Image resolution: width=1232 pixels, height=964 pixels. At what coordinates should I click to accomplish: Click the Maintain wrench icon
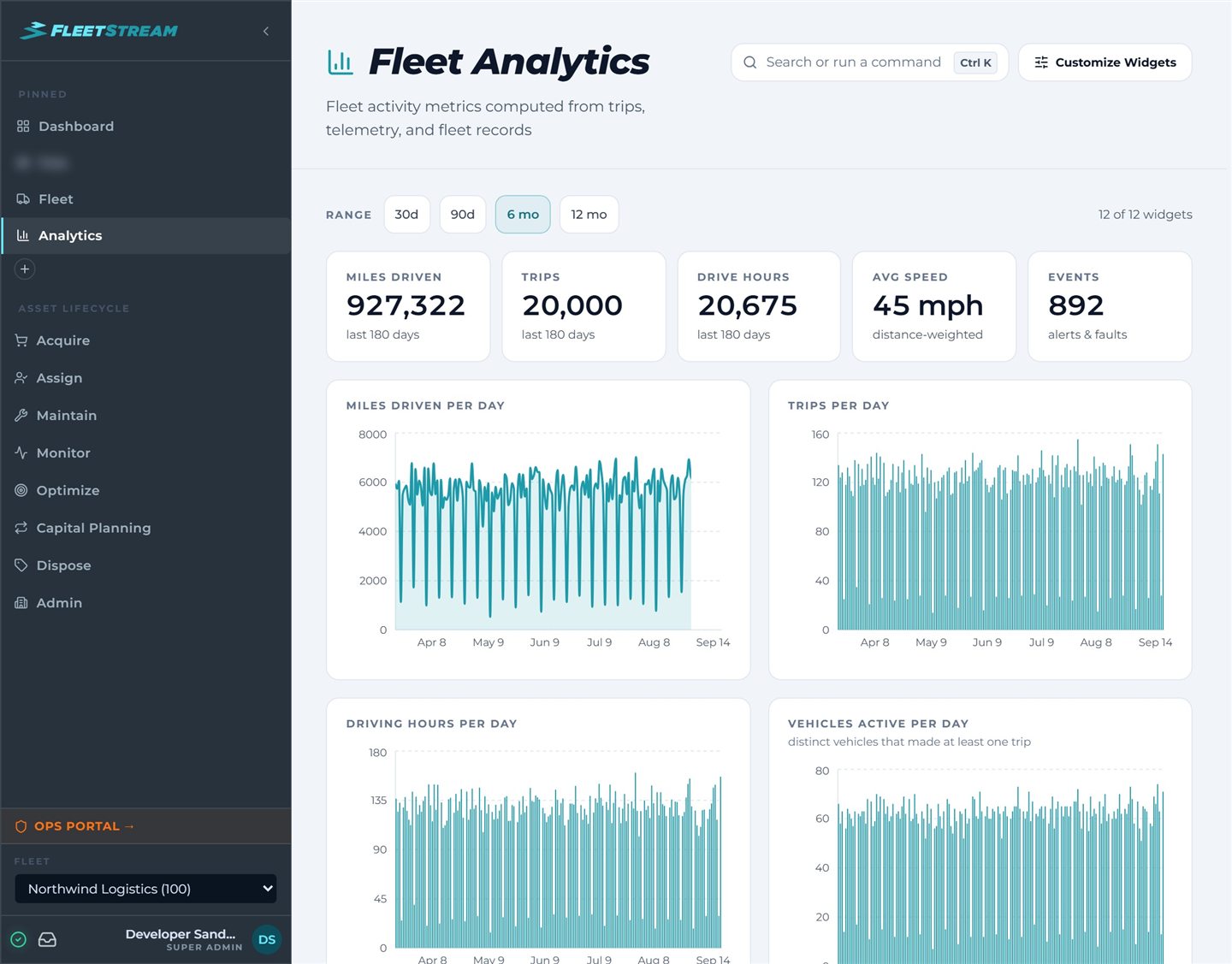click(x=21, y=416)
